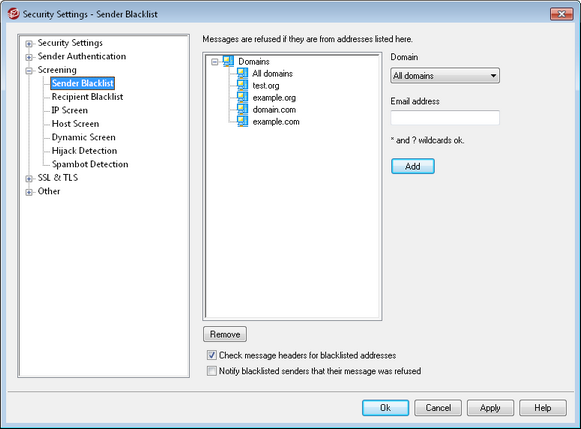Click the test.org domain icon
Image resolution: width=581 pixels, height=429 pixels.
click(242, 85)
